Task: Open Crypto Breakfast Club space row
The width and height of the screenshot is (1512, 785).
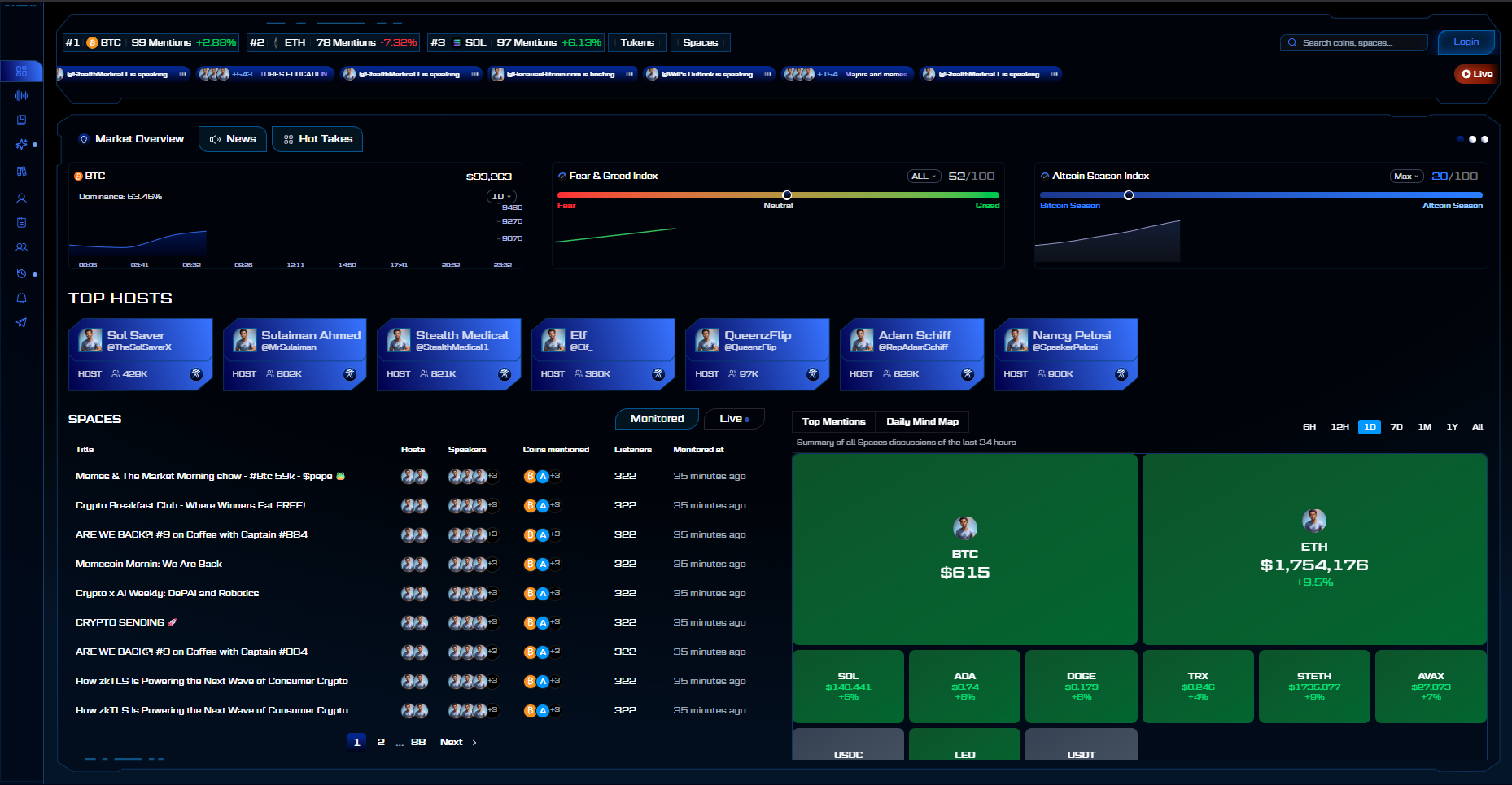Action: [x=411, y=506]
